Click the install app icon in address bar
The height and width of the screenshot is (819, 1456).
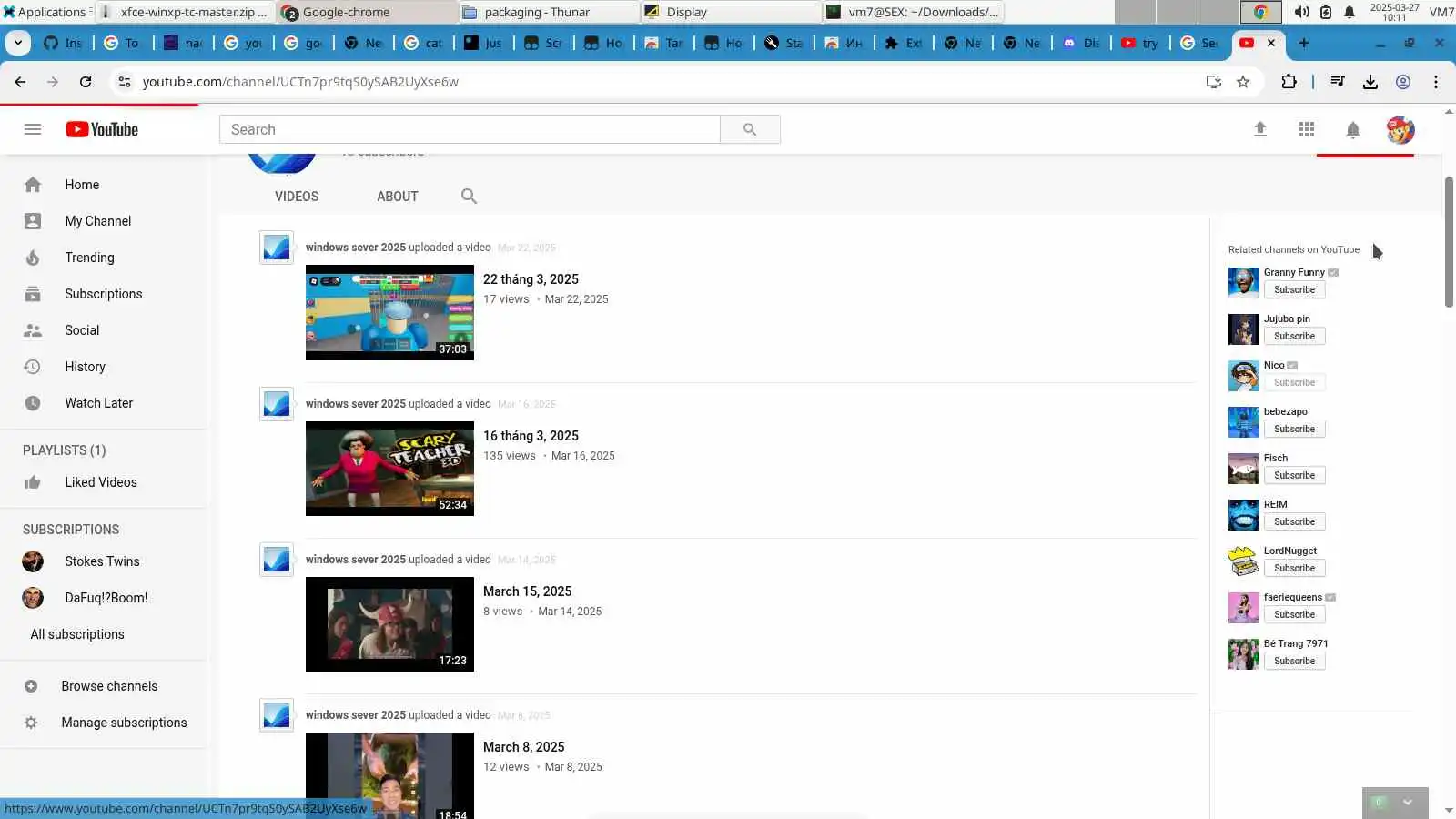point(1213,82)
